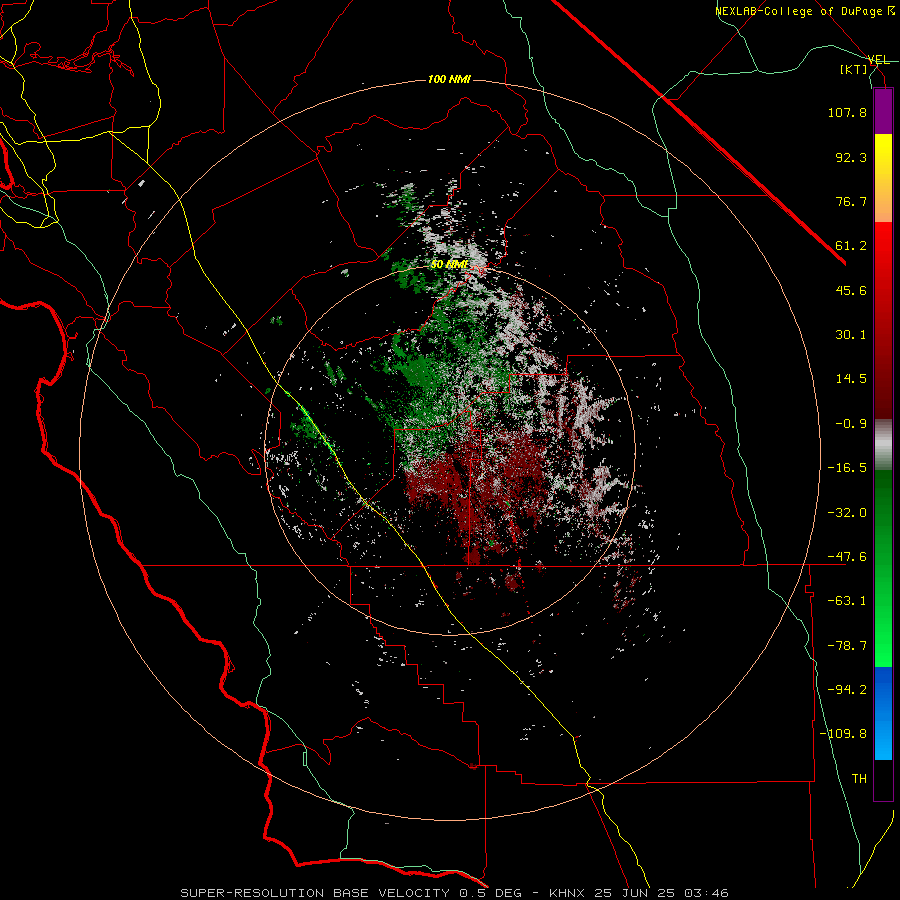Click the Super-Resolution Base Velocity caption
This screenshot has width=900, height=900.
pyautogui.click(x=454, y=893)
